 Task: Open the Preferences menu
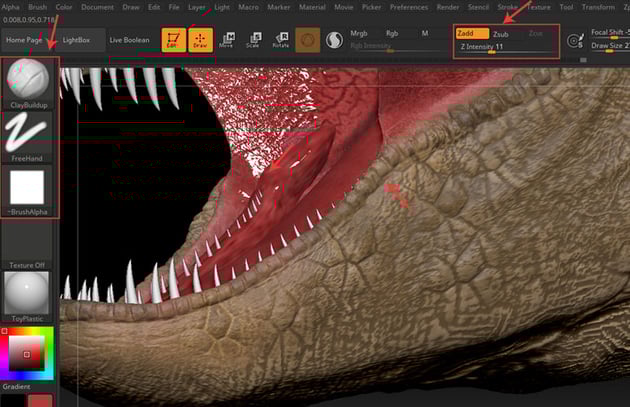[x=408, y=6]
